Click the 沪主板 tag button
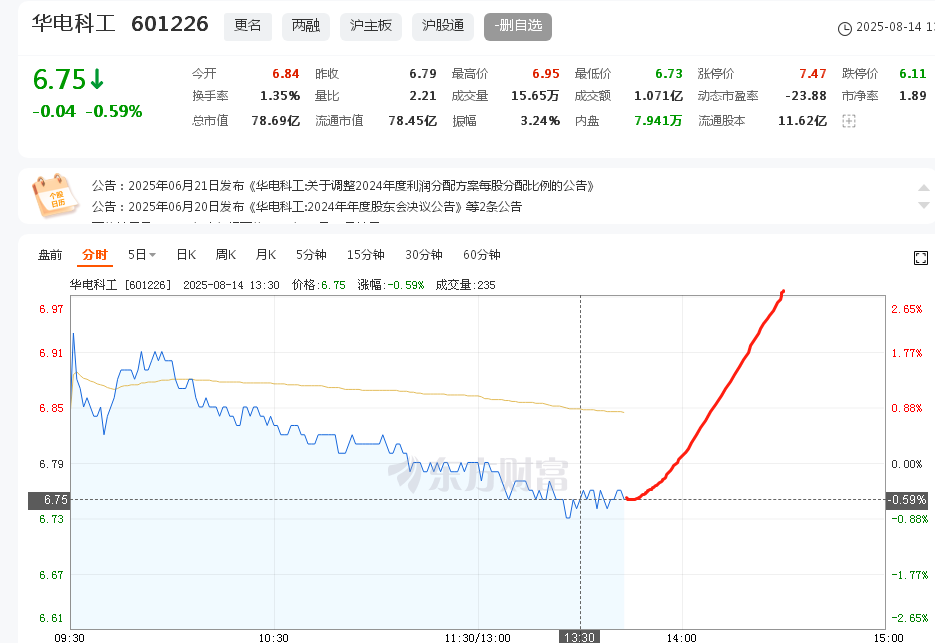The width and height of the screenshot is (935, 643). (371, 26)
